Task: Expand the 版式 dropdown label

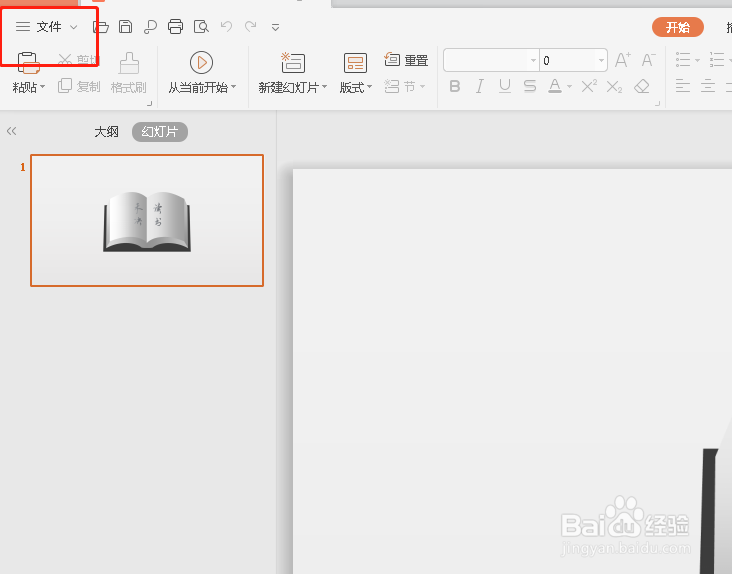Action: tap(356, 87)
